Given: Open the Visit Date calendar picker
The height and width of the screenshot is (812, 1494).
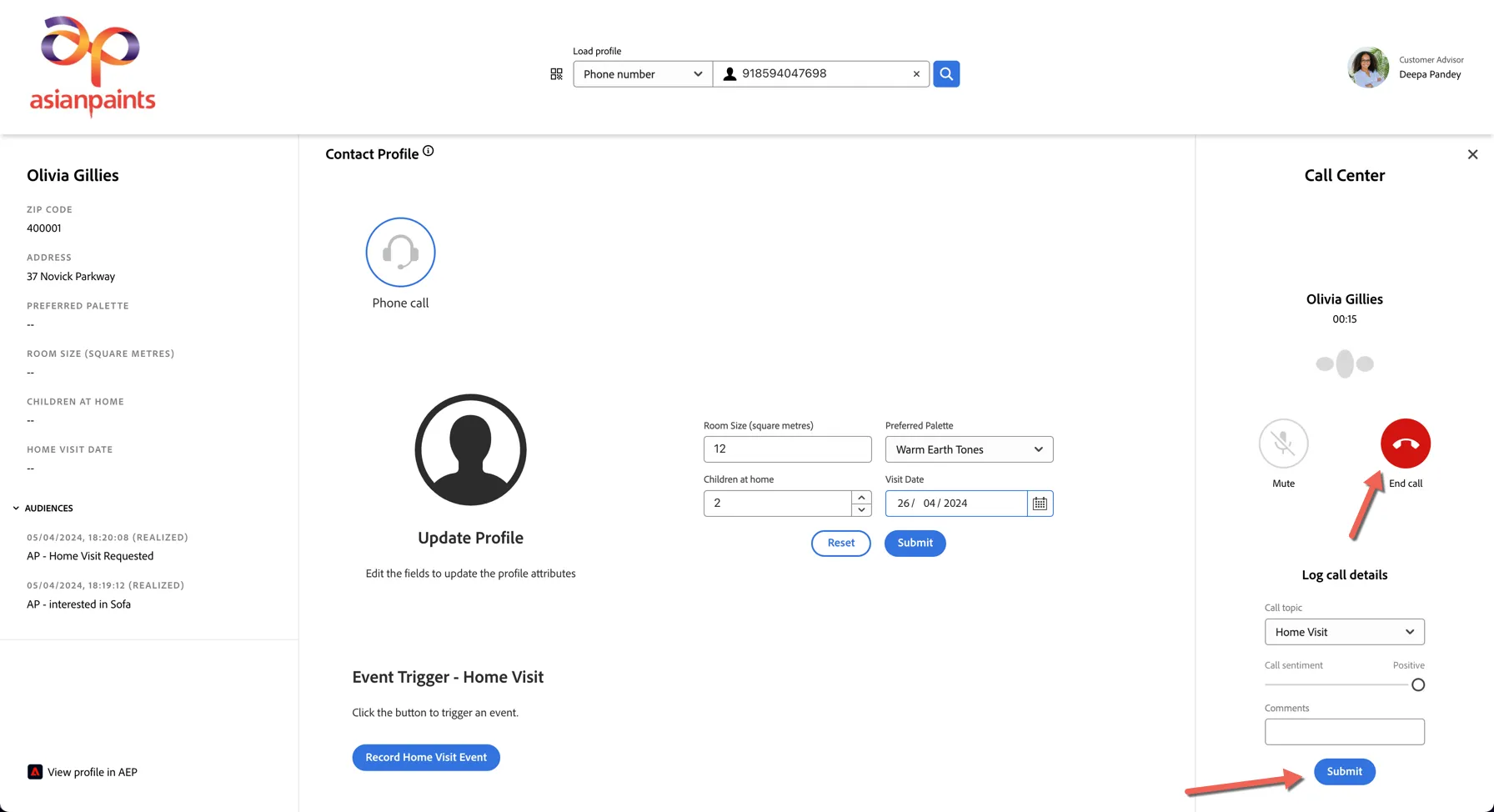Looking at the screenshot, I should (1040, 504).
